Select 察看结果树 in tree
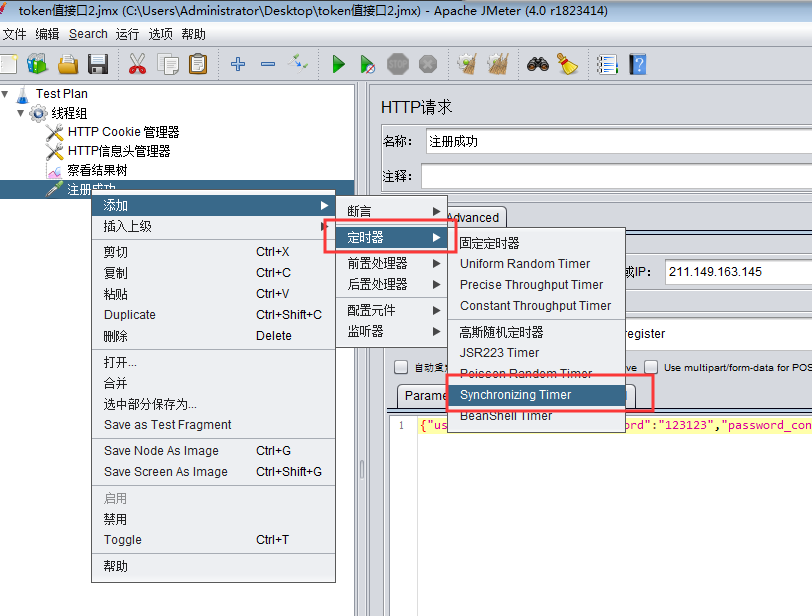Image resolution: width=812 pixels, height=616 pixels. 97,170
